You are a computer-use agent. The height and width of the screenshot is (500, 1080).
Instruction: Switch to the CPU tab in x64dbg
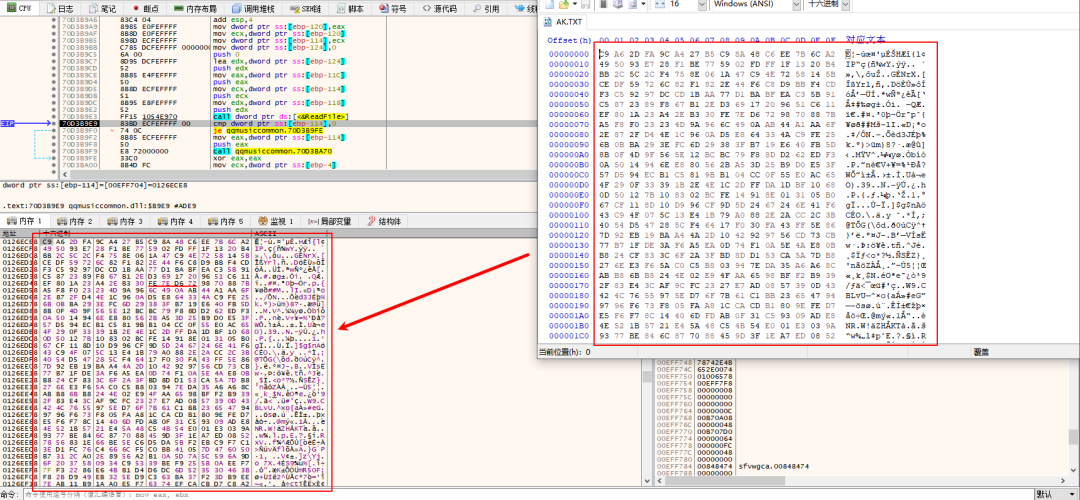[18, 9]
